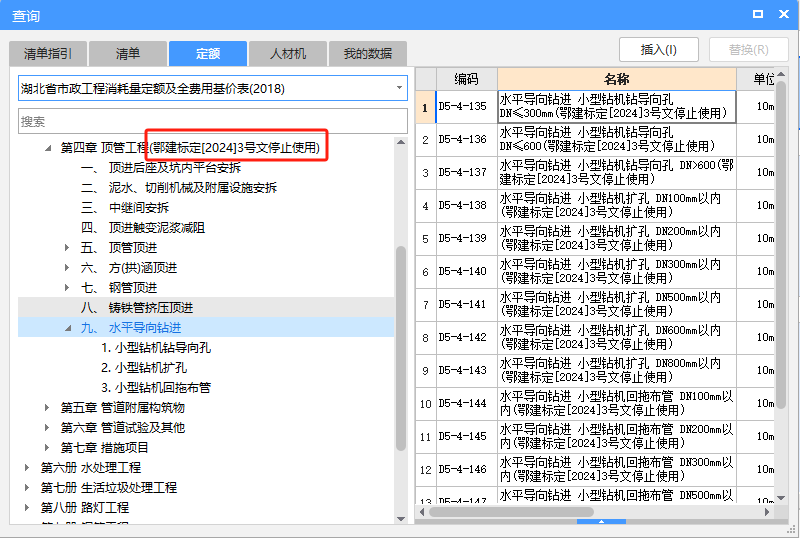Select tree item 1. 小型钻机钻导向孔
The height and width of the screenshot is (538, 800).
(156, 348)
